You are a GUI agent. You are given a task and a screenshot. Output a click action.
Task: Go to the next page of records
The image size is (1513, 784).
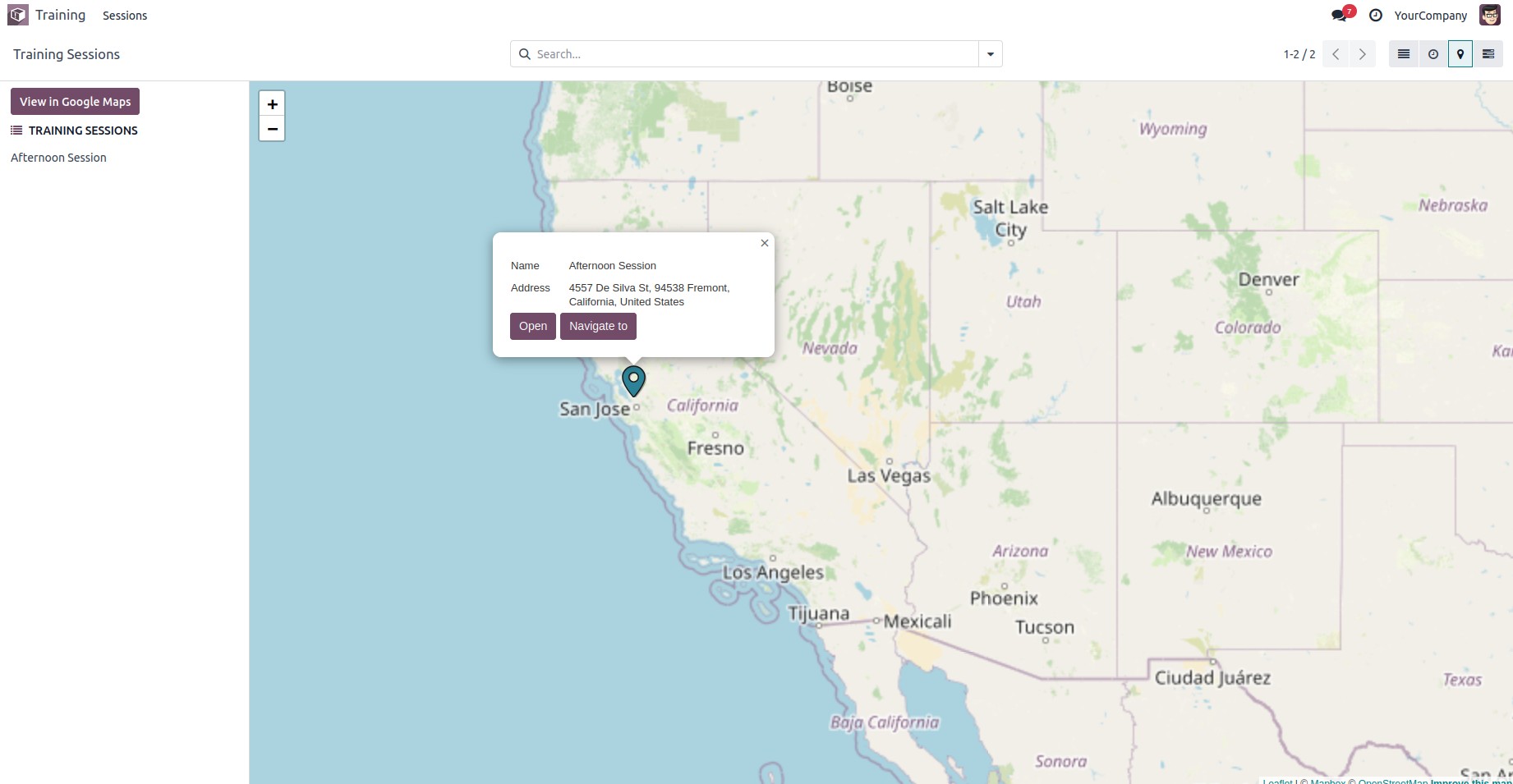pyautogui.click(x=1363, y=54)
